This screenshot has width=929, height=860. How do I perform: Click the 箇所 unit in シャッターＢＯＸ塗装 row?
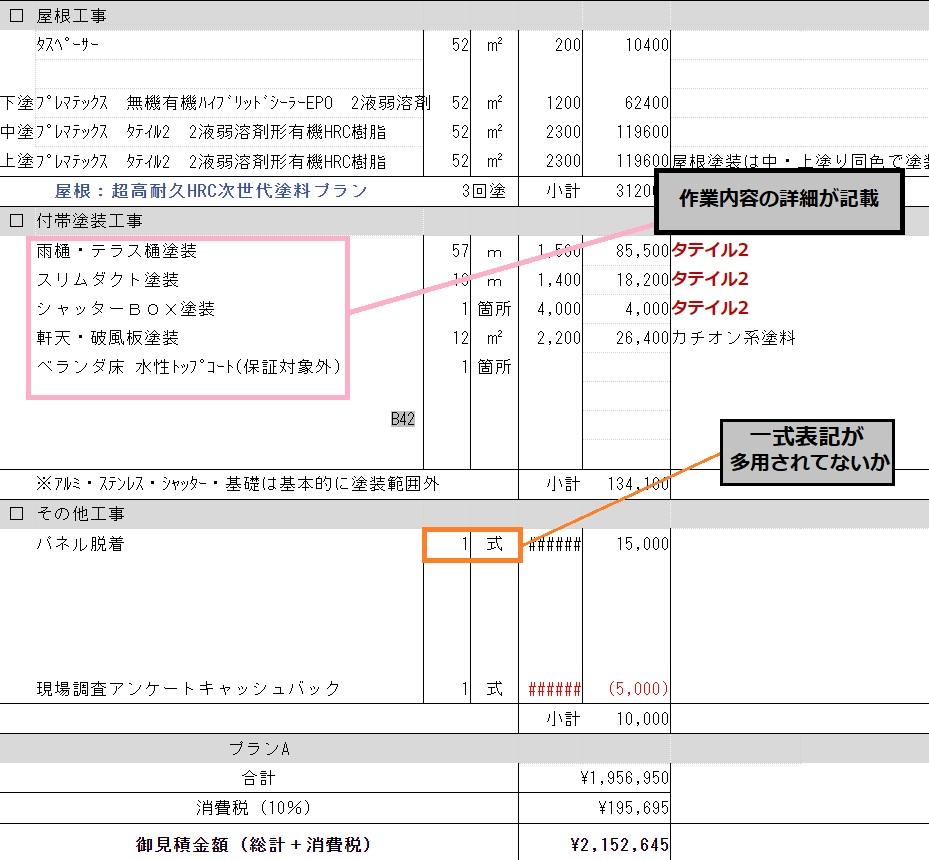click(494, 309)
